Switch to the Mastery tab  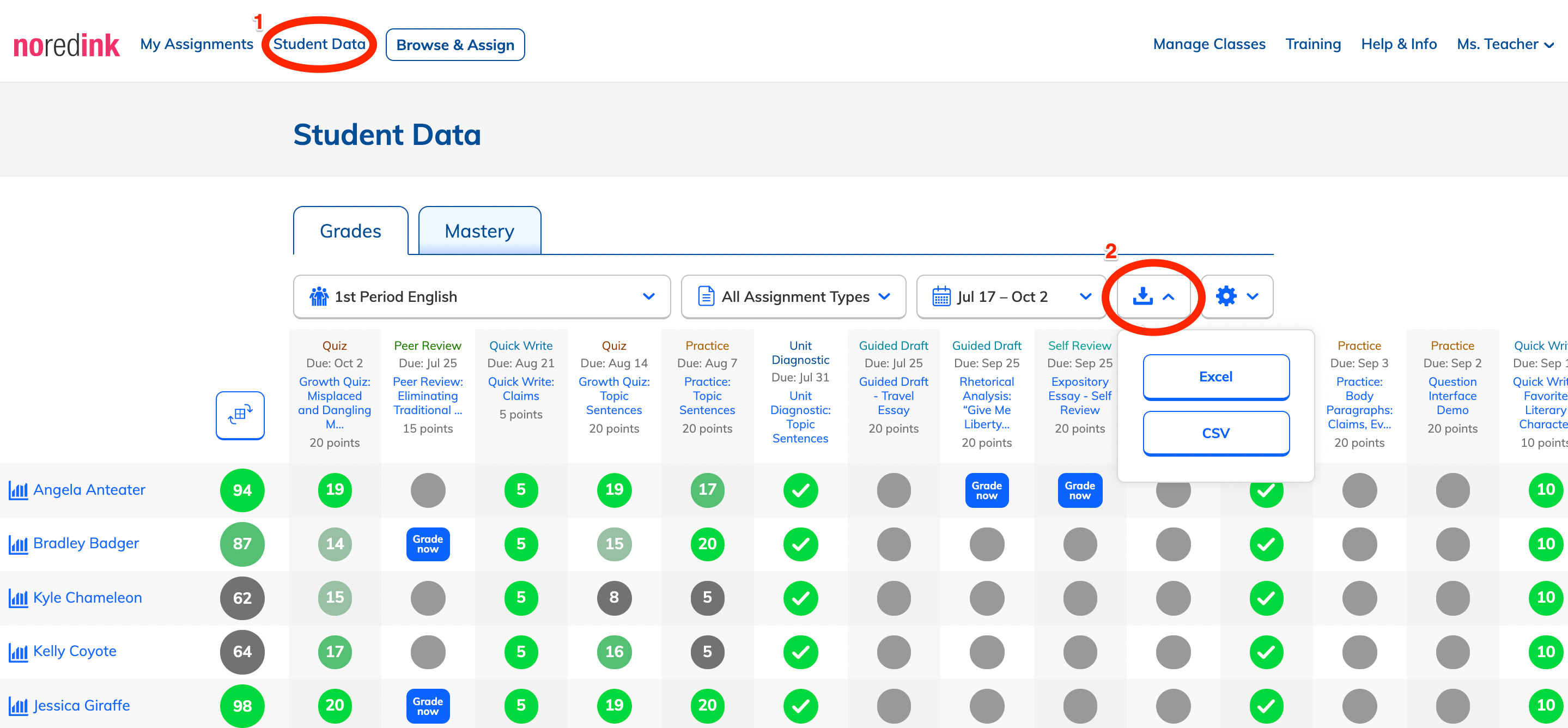click(x=479, y=230)
